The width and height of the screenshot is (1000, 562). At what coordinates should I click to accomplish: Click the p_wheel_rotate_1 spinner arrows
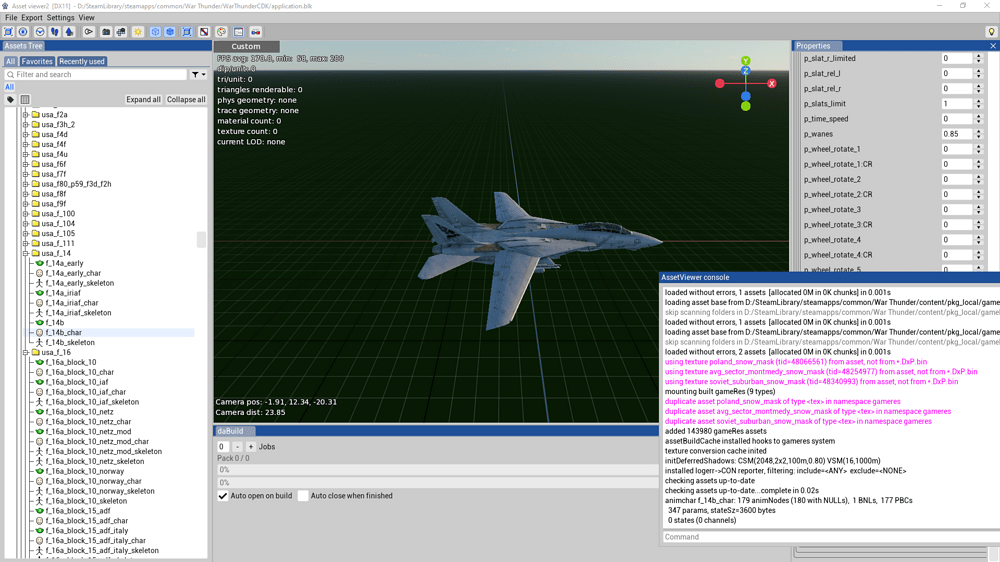point(978,149)
